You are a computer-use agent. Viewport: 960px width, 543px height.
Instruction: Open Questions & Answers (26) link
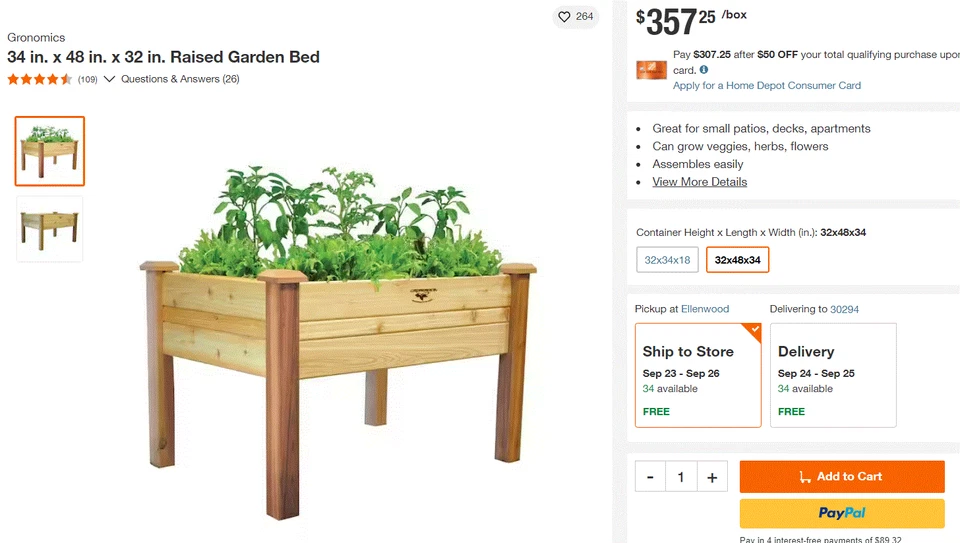point(180,79)
